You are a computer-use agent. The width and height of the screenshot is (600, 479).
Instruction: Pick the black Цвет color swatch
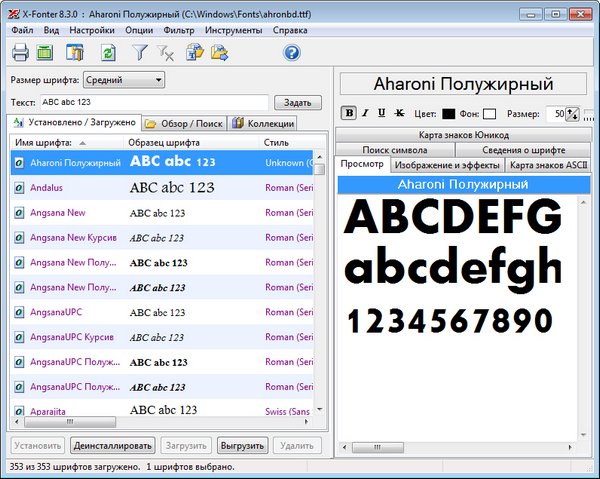448,114
